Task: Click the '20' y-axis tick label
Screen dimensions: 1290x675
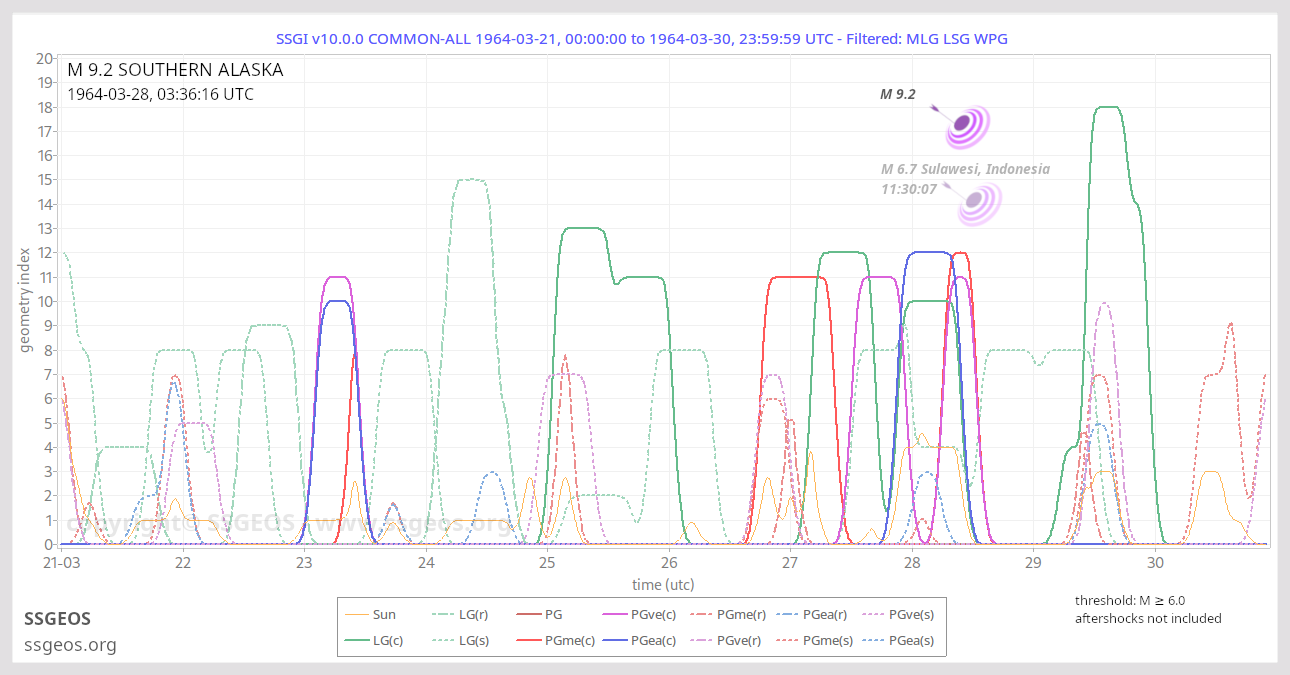Action: coord(45,58)
